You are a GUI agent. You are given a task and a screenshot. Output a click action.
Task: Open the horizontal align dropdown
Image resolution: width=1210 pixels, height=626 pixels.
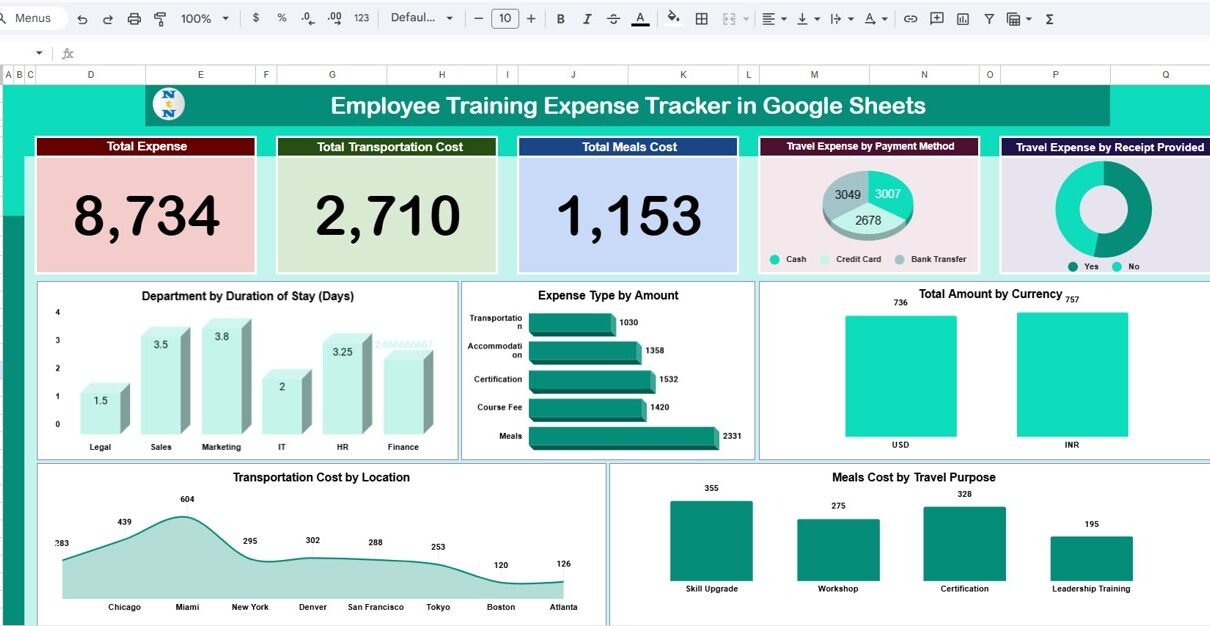773,19
